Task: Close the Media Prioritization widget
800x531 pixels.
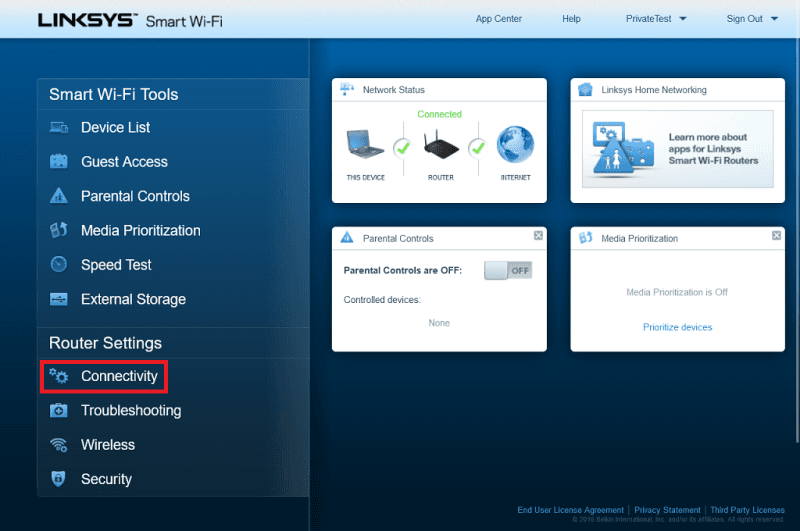Action: (x=777, y=236)
